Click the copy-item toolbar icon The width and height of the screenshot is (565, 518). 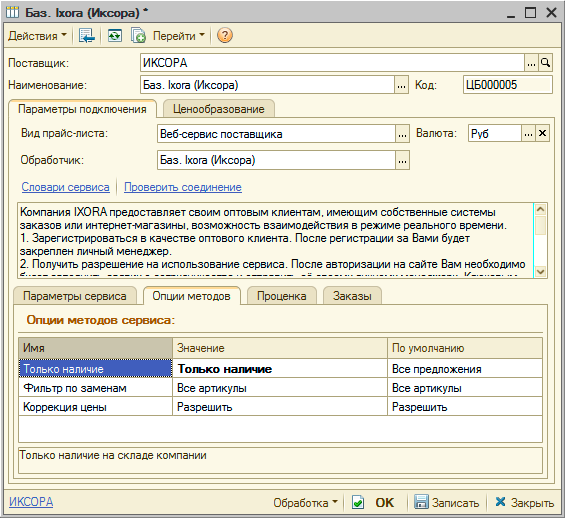click(x=138, y=36)
